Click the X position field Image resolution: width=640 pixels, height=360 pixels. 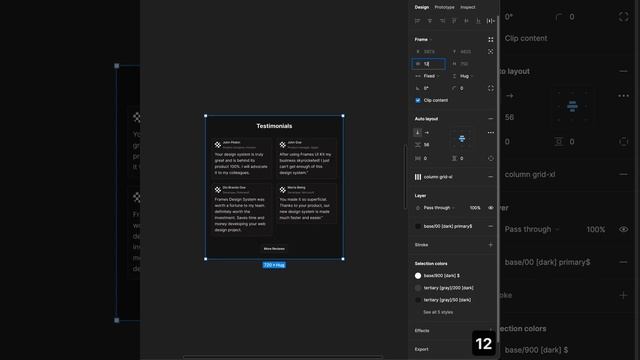click(x=429, y=52)
